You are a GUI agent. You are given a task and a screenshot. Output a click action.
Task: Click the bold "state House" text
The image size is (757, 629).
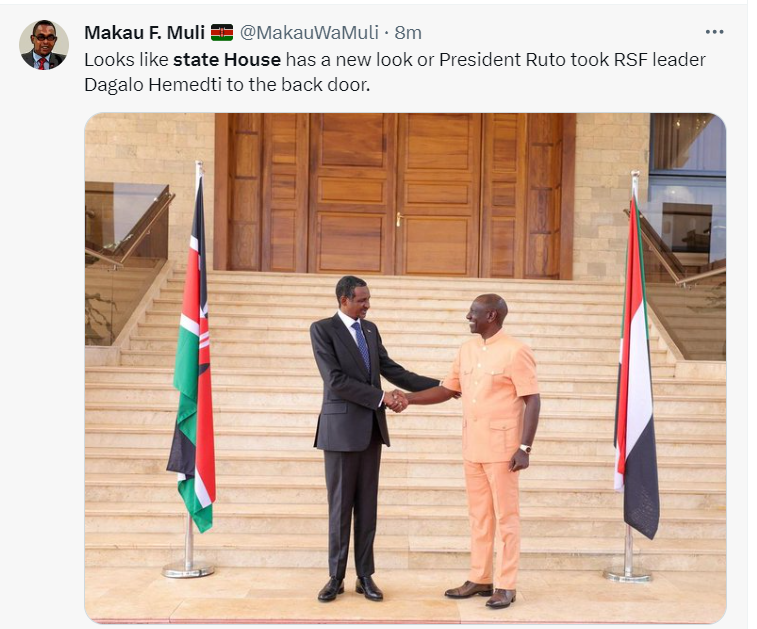(227, 60)
